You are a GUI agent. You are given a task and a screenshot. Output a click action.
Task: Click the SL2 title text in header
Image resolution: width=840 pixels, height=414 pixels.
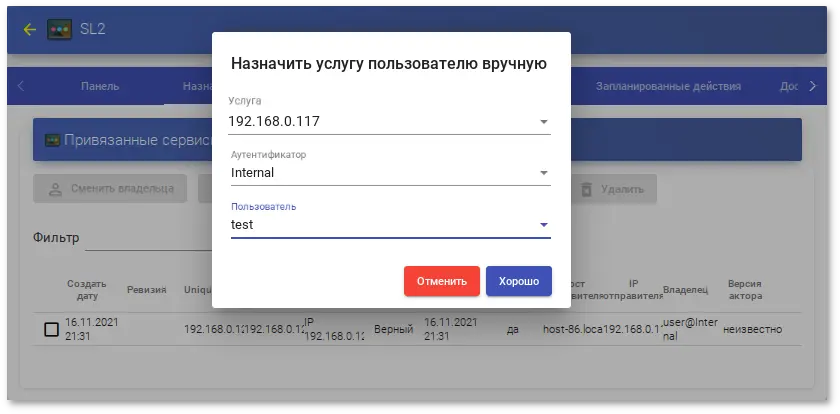(93, 29)
